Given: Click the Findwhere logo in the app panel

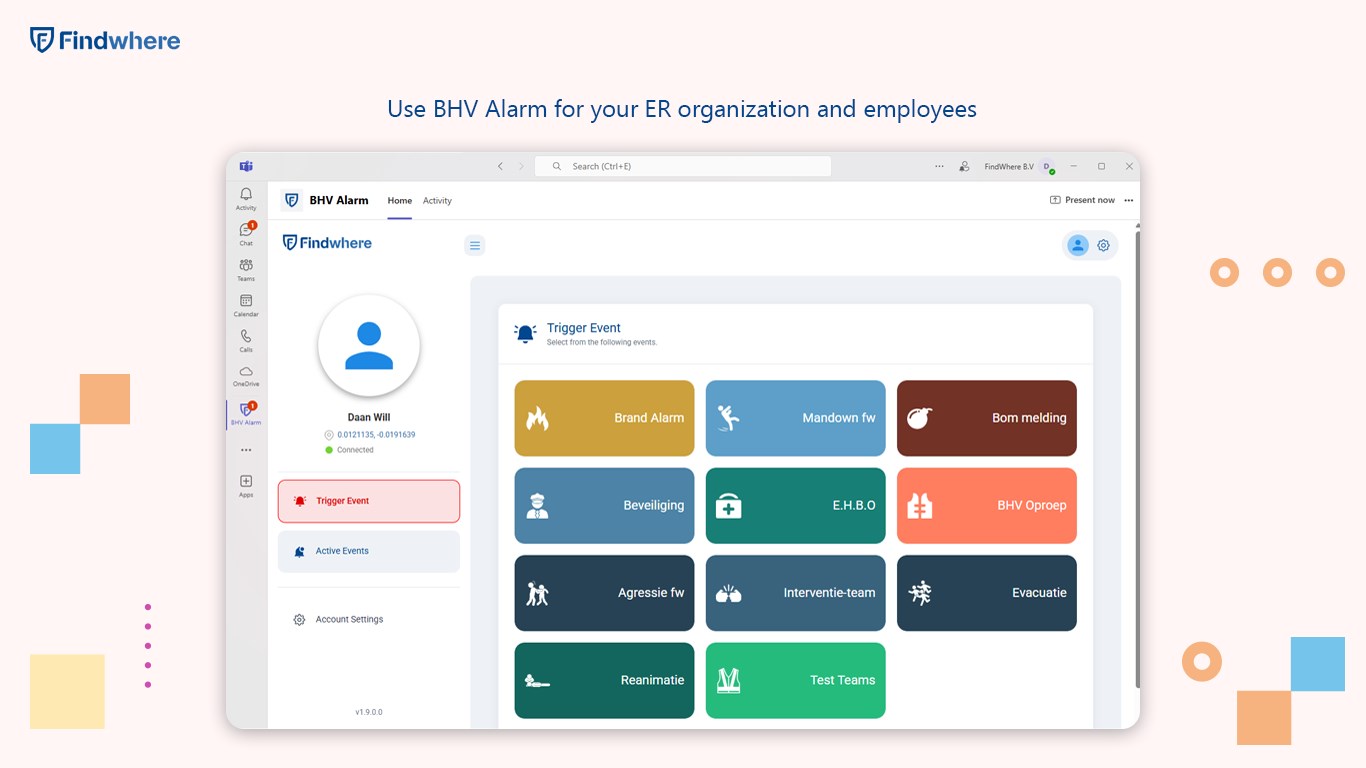Looking at the screenshot, I should coord(327,243).
